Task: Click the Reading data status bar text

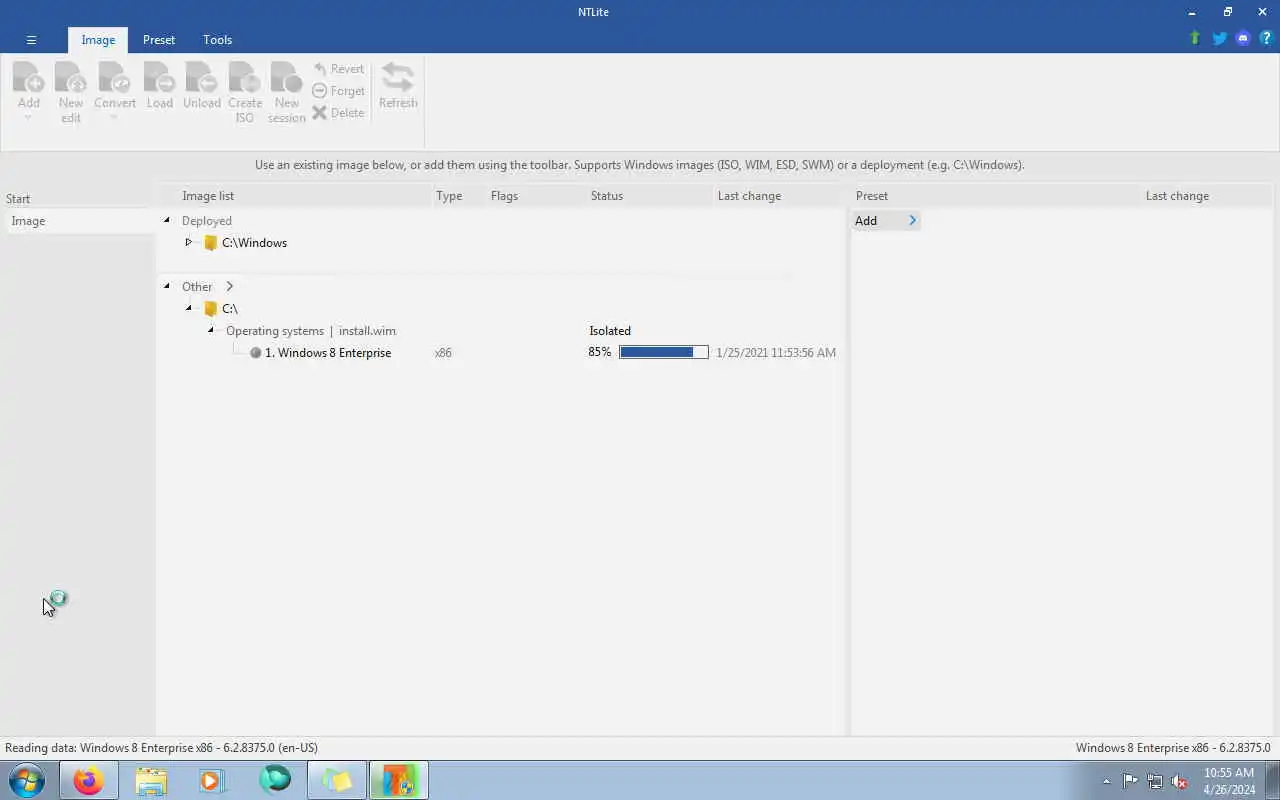Action: (x=161, y=748)
